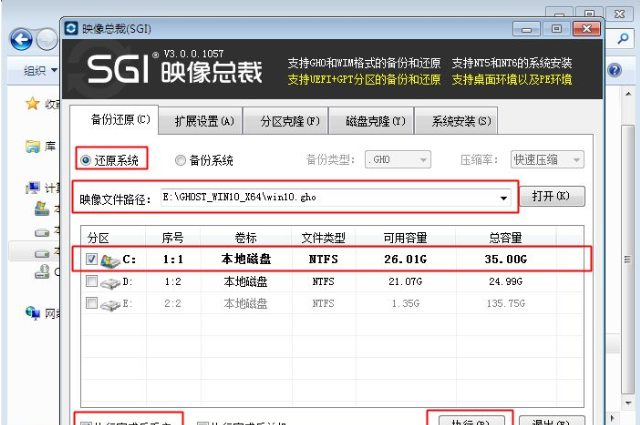Click the E: drive disk icon
Viewport: 640px width, 425px height.
[109, 303]
